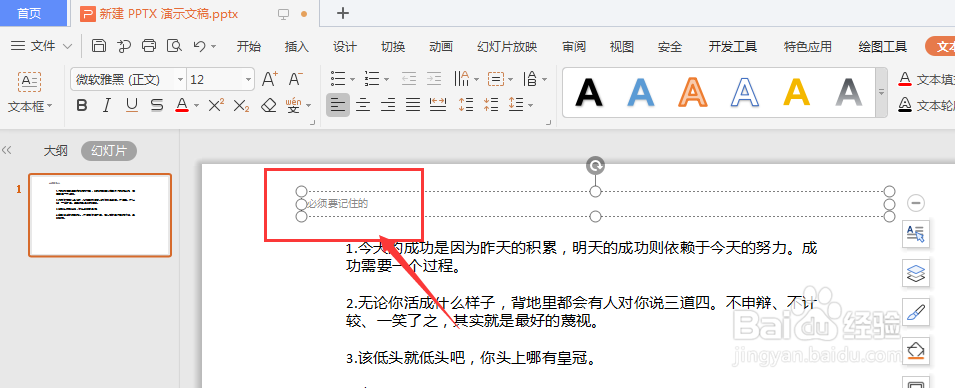
Task: Open font color dropdown arrow
Action: [196, 106]
